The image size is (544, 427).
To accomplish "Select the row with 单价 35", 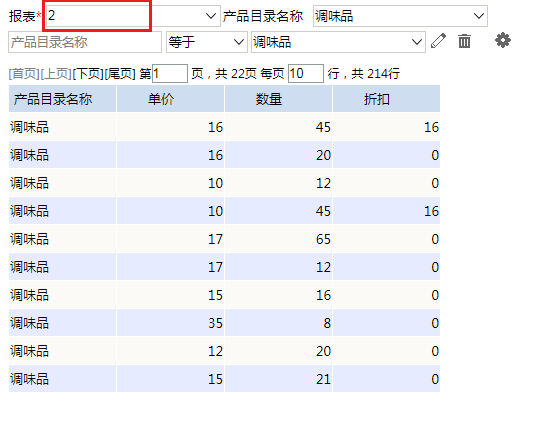I will click(224, 323).
